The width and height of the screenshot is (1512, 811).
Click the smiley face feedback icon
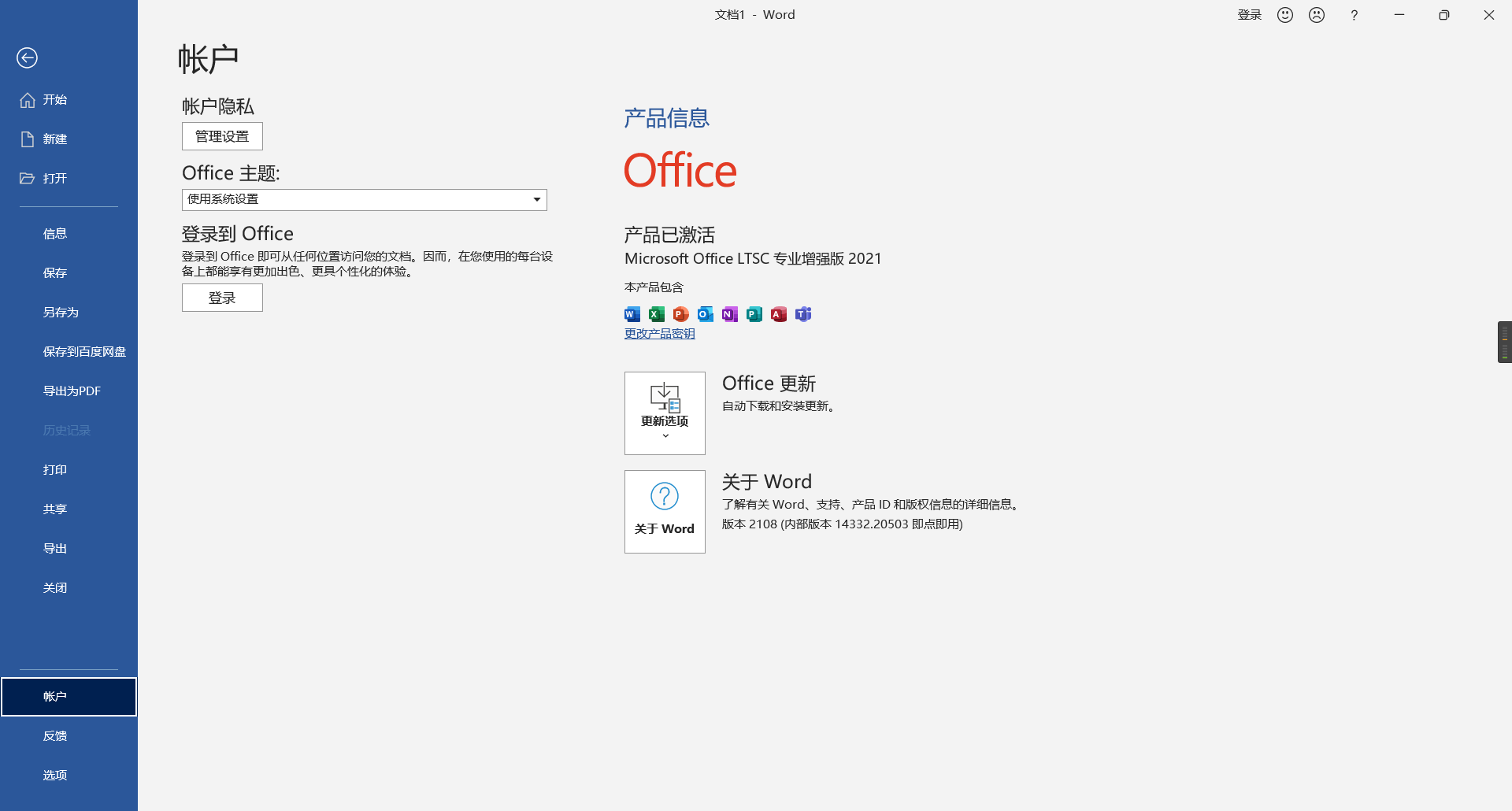(x=1285, y=15)
